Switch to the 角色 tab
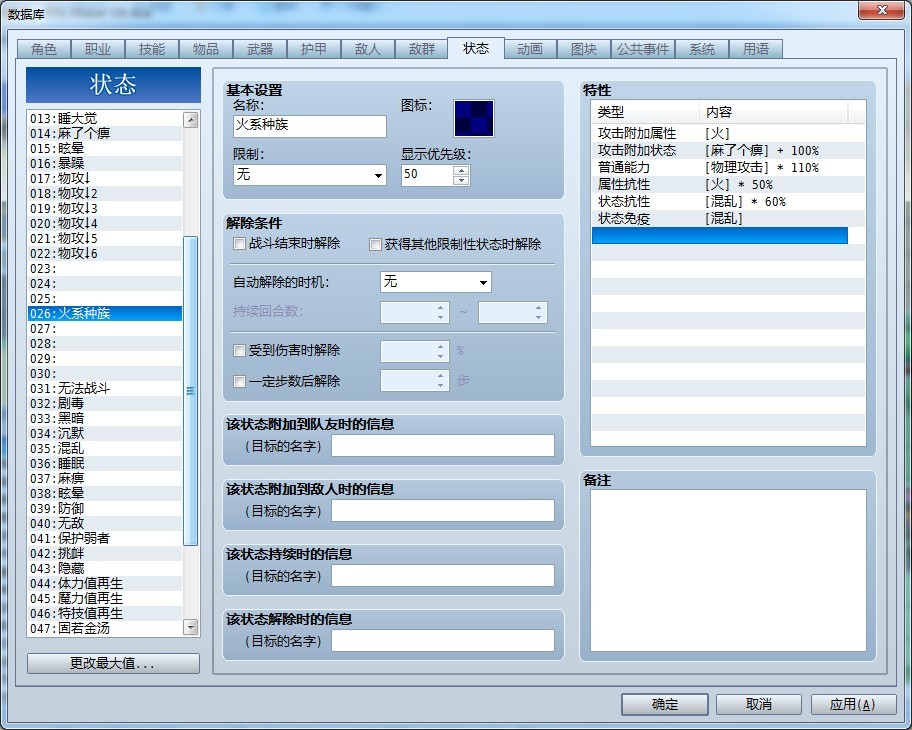Screen dimensions: 912x730 point(44,49)
